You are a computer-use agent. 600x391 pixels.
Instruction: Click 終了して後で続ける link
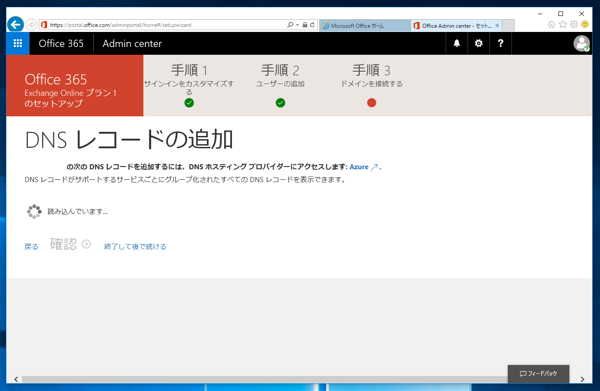pos(135,247)
